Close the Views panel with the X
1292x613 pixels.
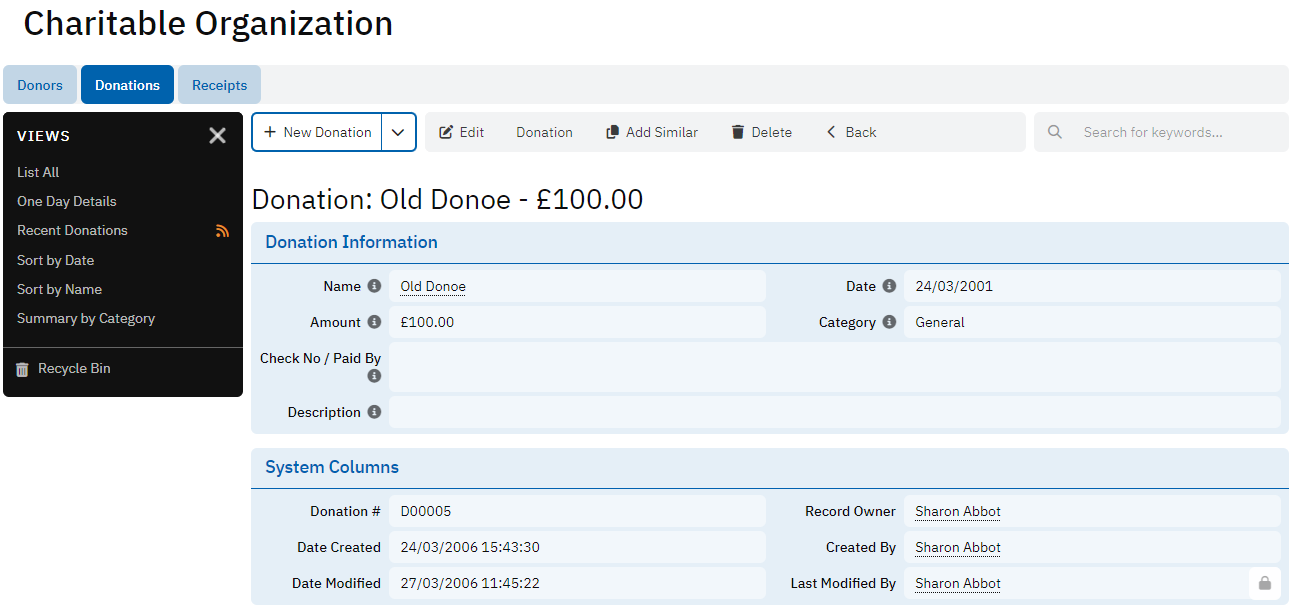[x=217, y=136]
